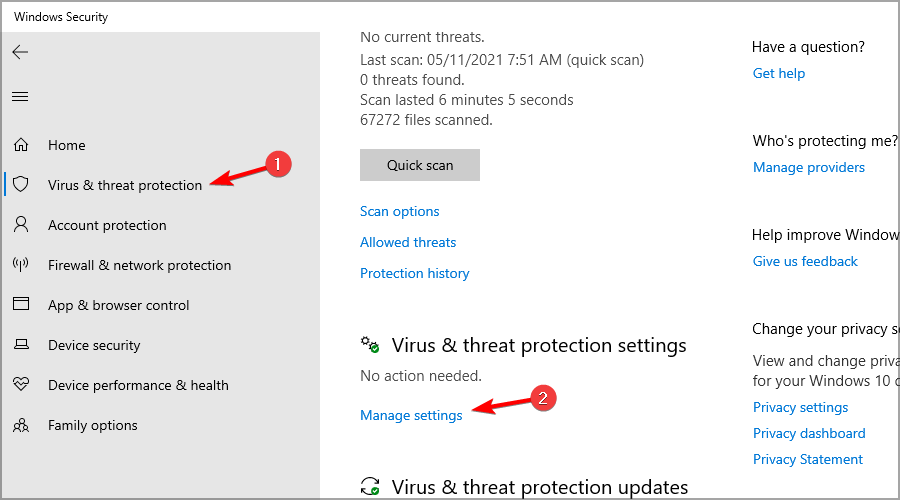
Task: Click the Device performance & health heart icon
Action: (x=20, y=385)
